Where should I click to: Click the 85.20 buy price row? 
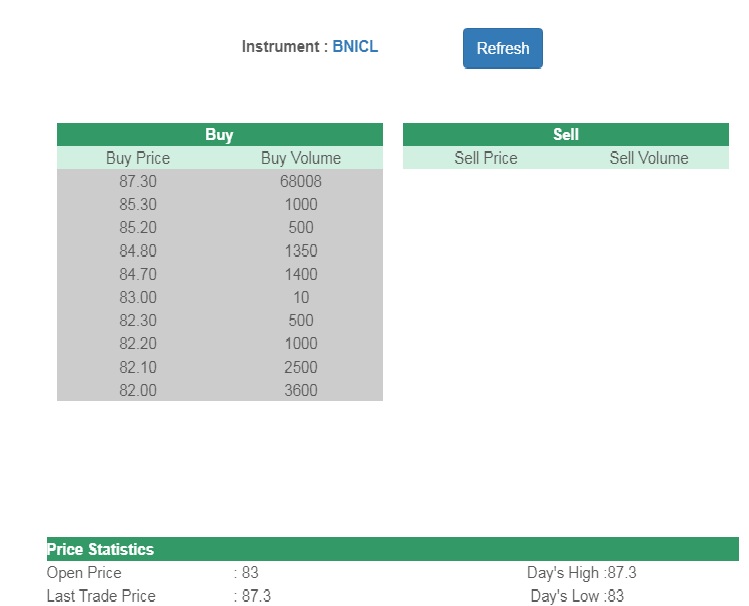(138, 227)
